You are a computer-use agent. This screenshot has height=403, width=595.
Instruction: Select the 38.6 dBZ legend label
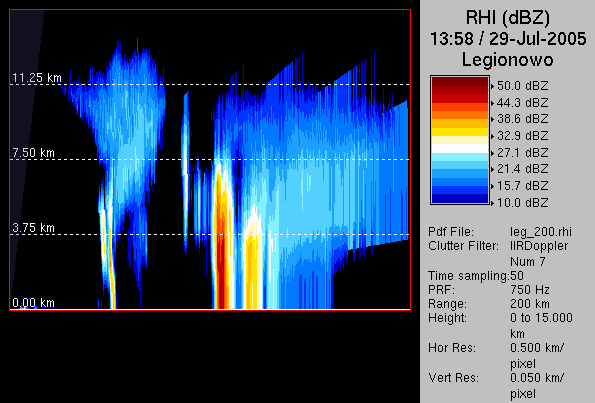(x=523, y=119)
